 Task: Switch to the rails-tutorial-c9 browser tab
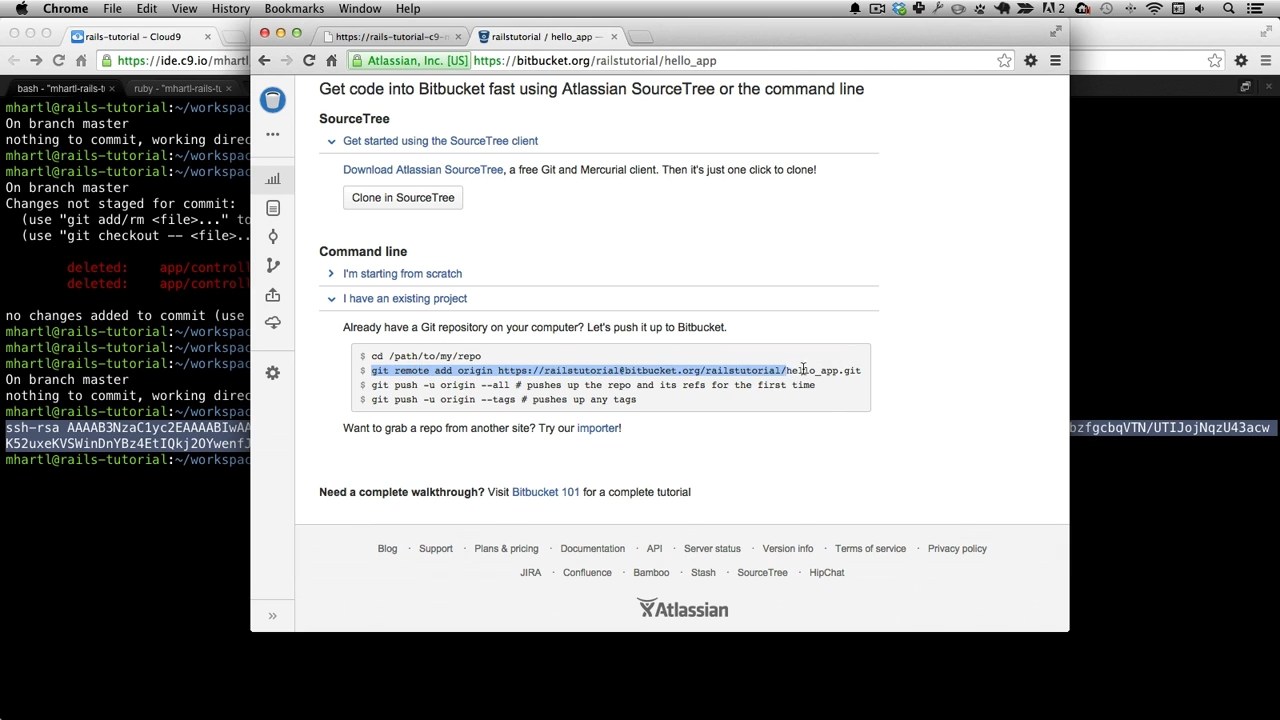394,37
